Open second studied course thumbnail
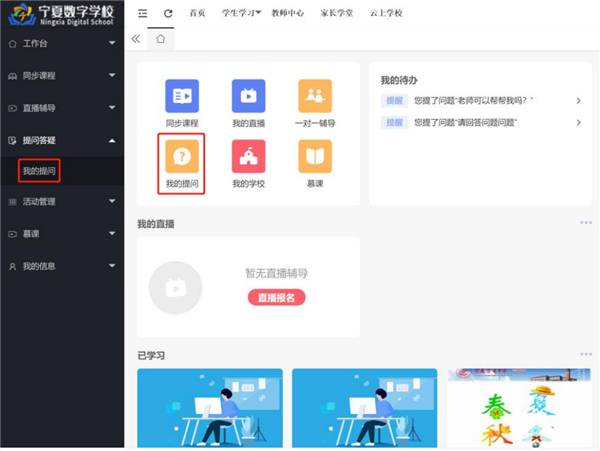The height and width of the screenshot is (451, 600). (x=364, y=408)
